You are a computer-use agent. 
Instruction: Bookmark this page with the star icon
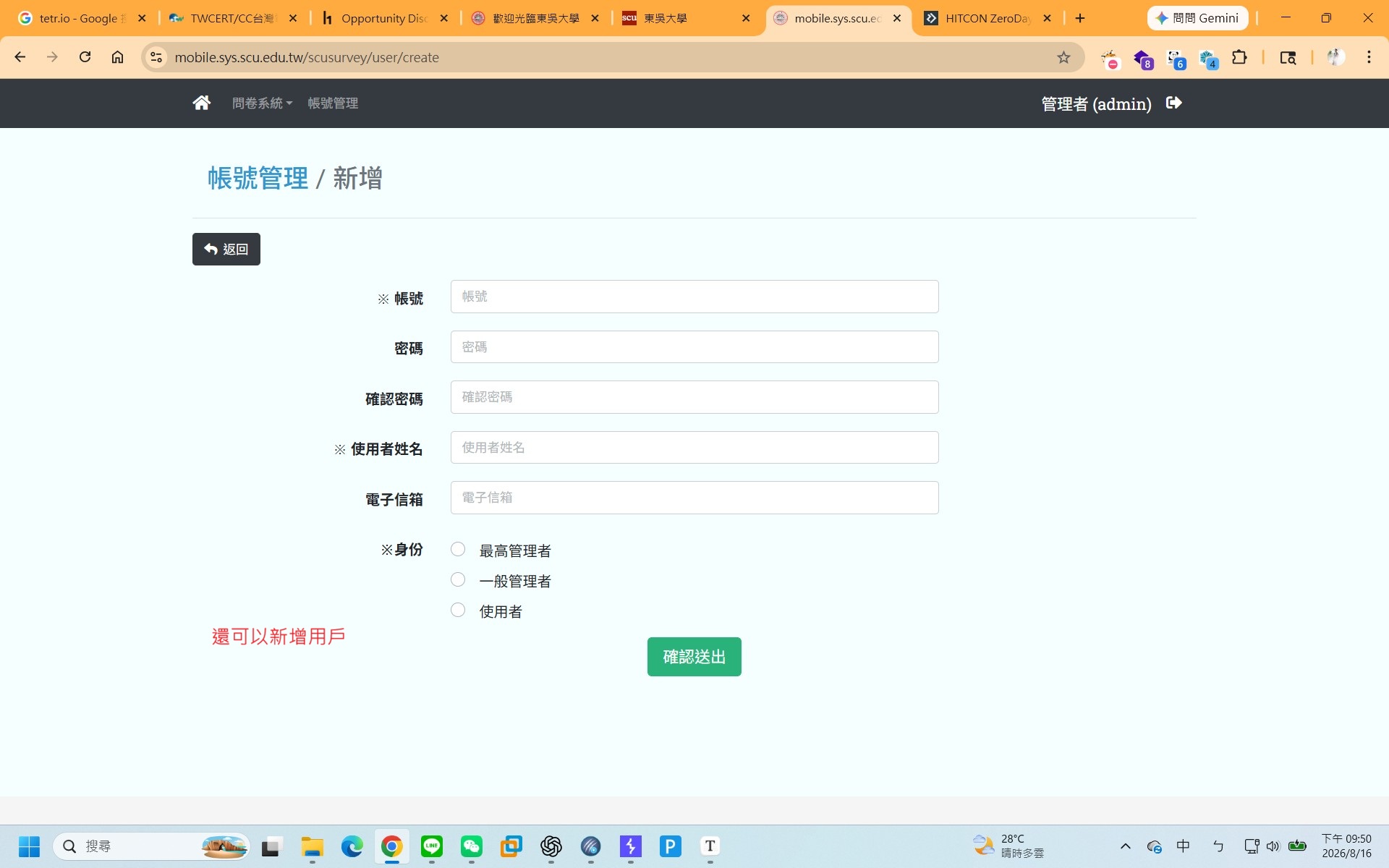click(x=1063, y=57)
